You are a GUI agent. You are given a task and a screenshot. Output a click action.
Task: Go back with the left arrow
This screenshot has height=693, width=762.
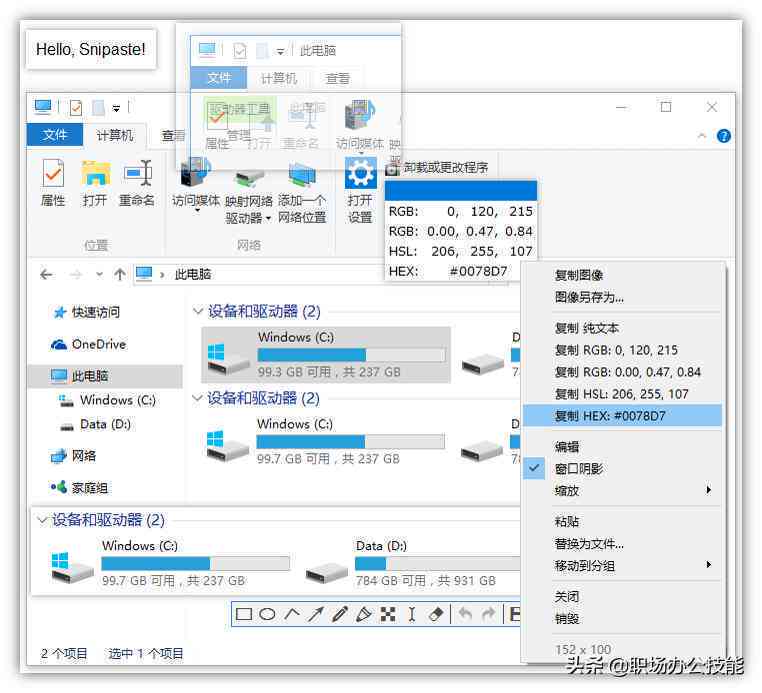[46, 275]
